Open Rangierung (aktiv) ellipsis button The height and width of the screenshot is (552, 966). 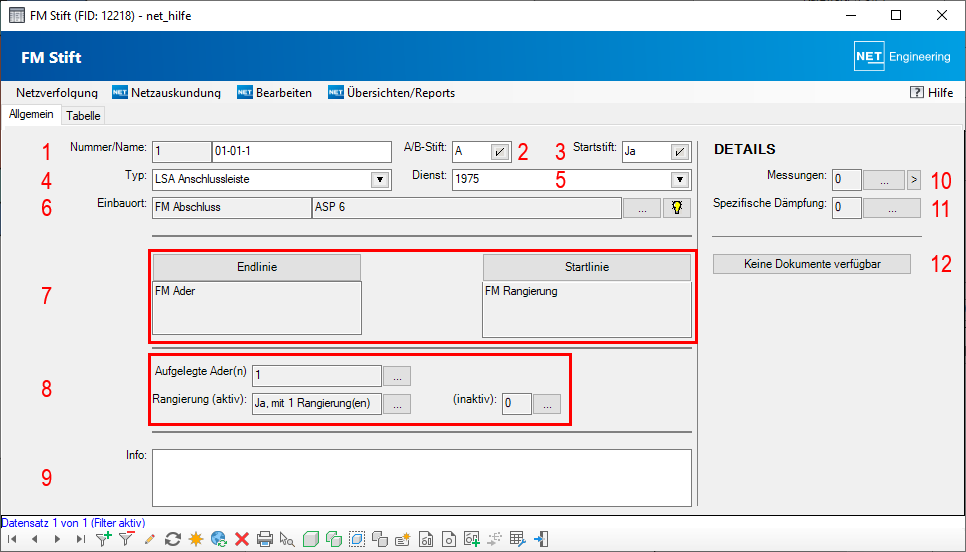coord(397,404)
